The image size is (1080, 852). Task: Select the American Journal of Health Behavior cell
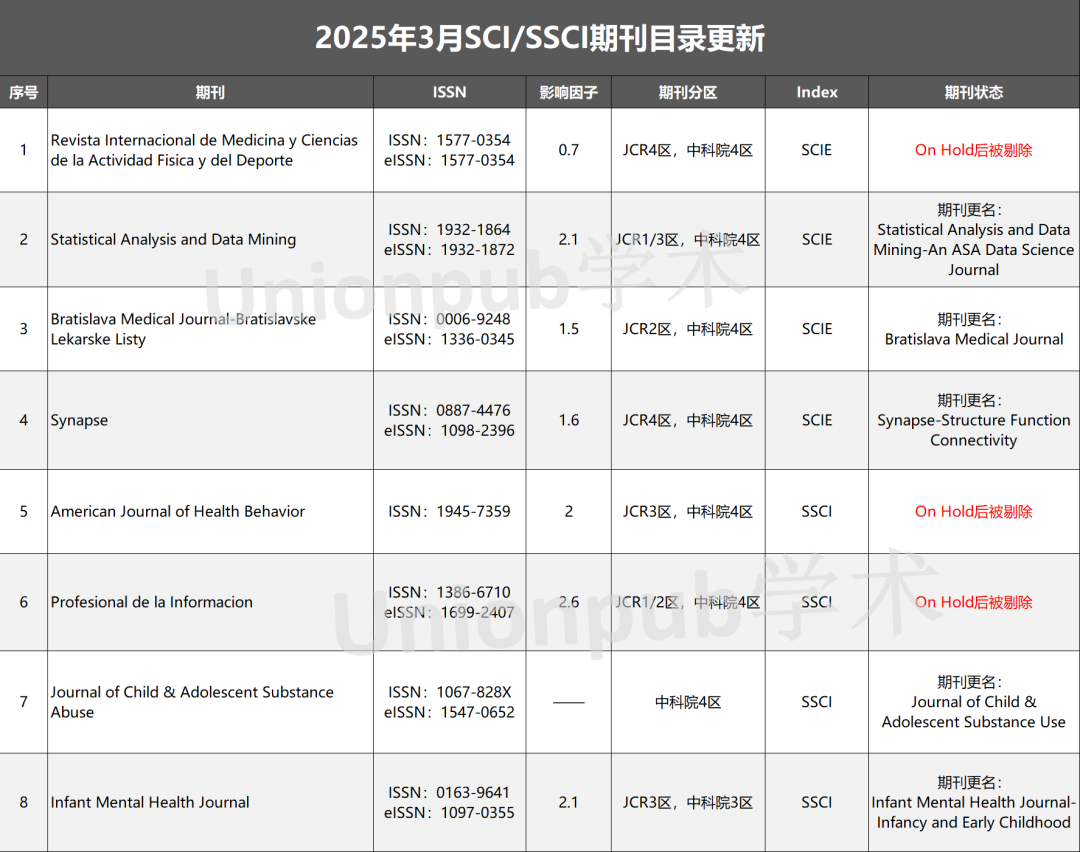click(x=210, y=512)
